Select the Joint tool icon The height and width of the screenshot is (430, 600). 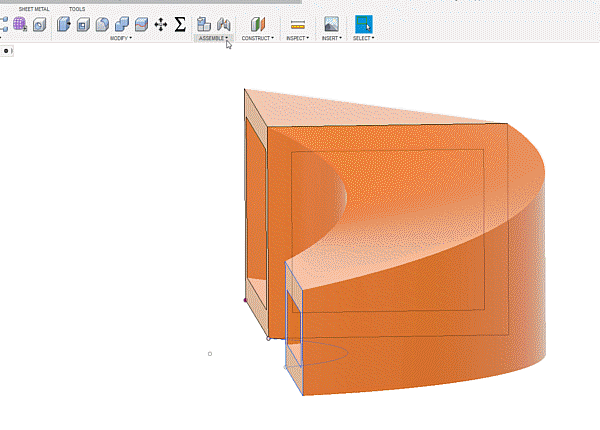(223, 24)
